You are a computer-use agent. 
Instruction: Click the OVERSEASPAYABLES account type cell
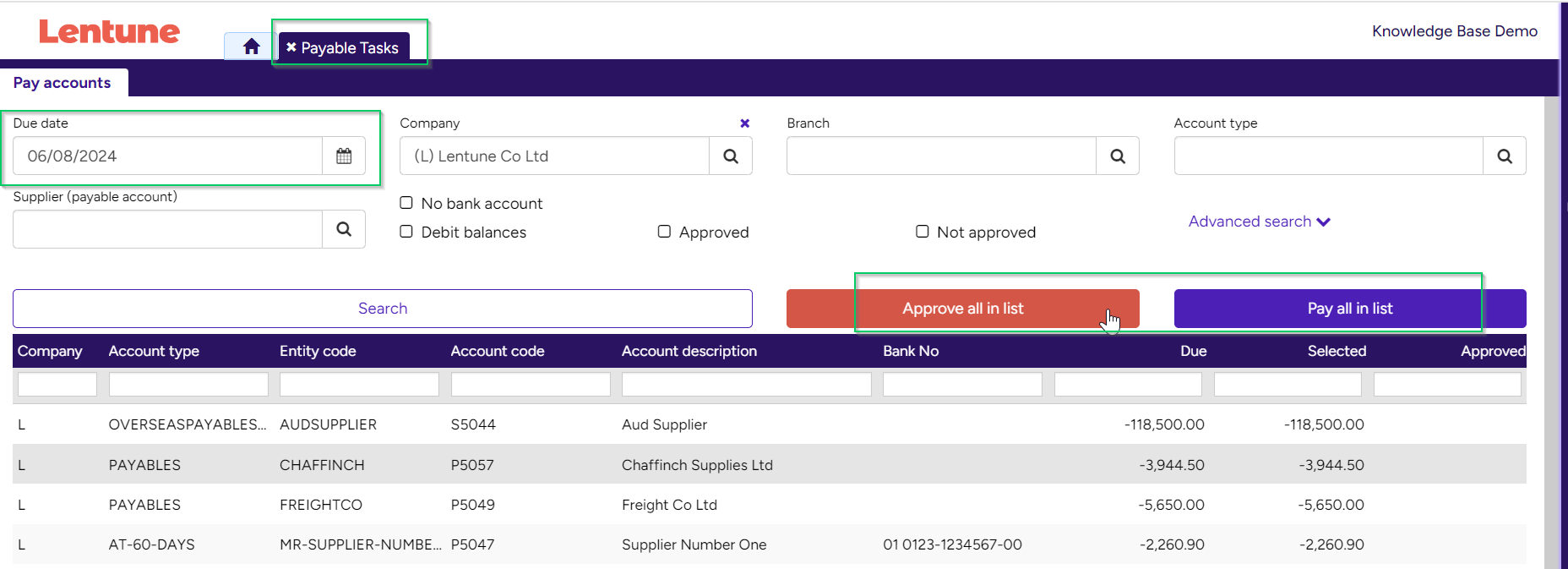[x=187, y=424]
